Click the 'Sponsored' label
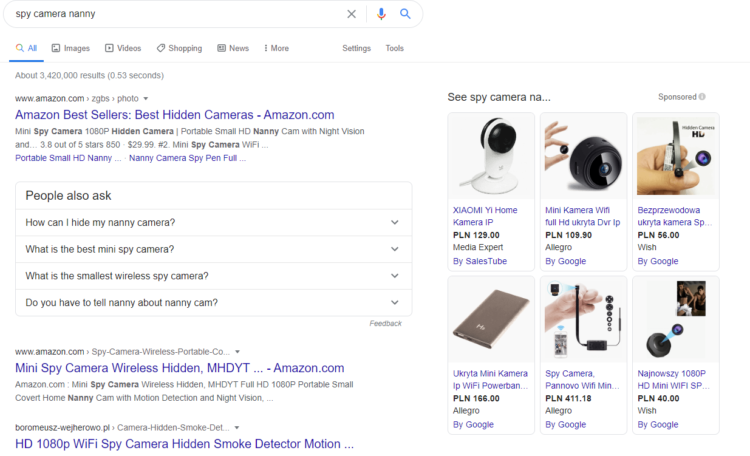Viewport: 750px width, 456px height. (x=677, y=97)
